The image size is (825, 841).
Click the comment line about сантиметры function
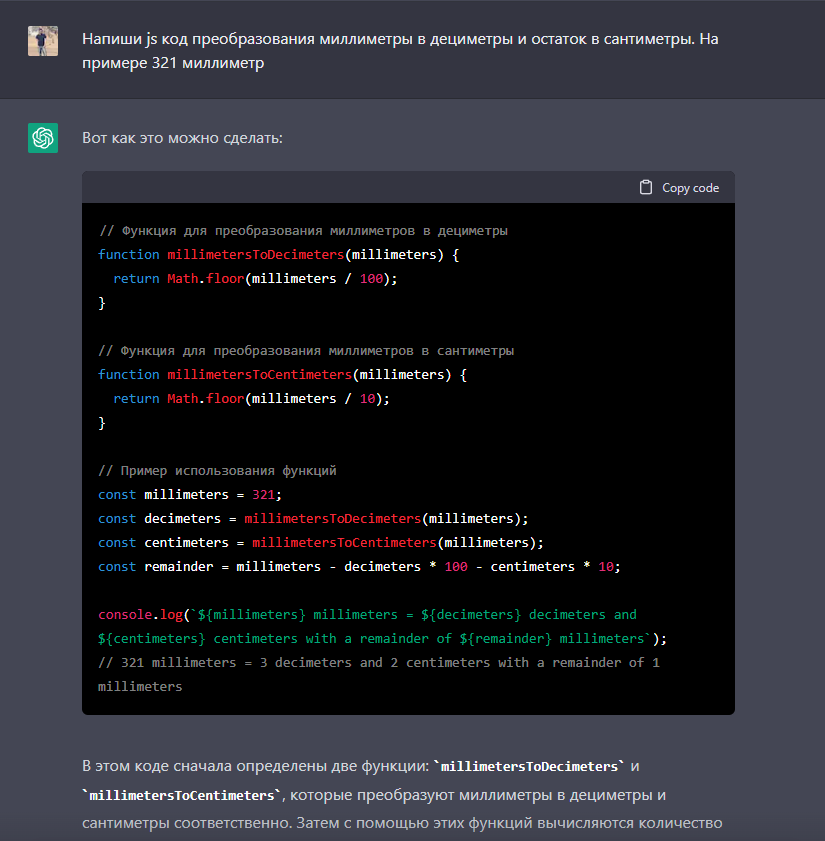(x=306, y=351)
